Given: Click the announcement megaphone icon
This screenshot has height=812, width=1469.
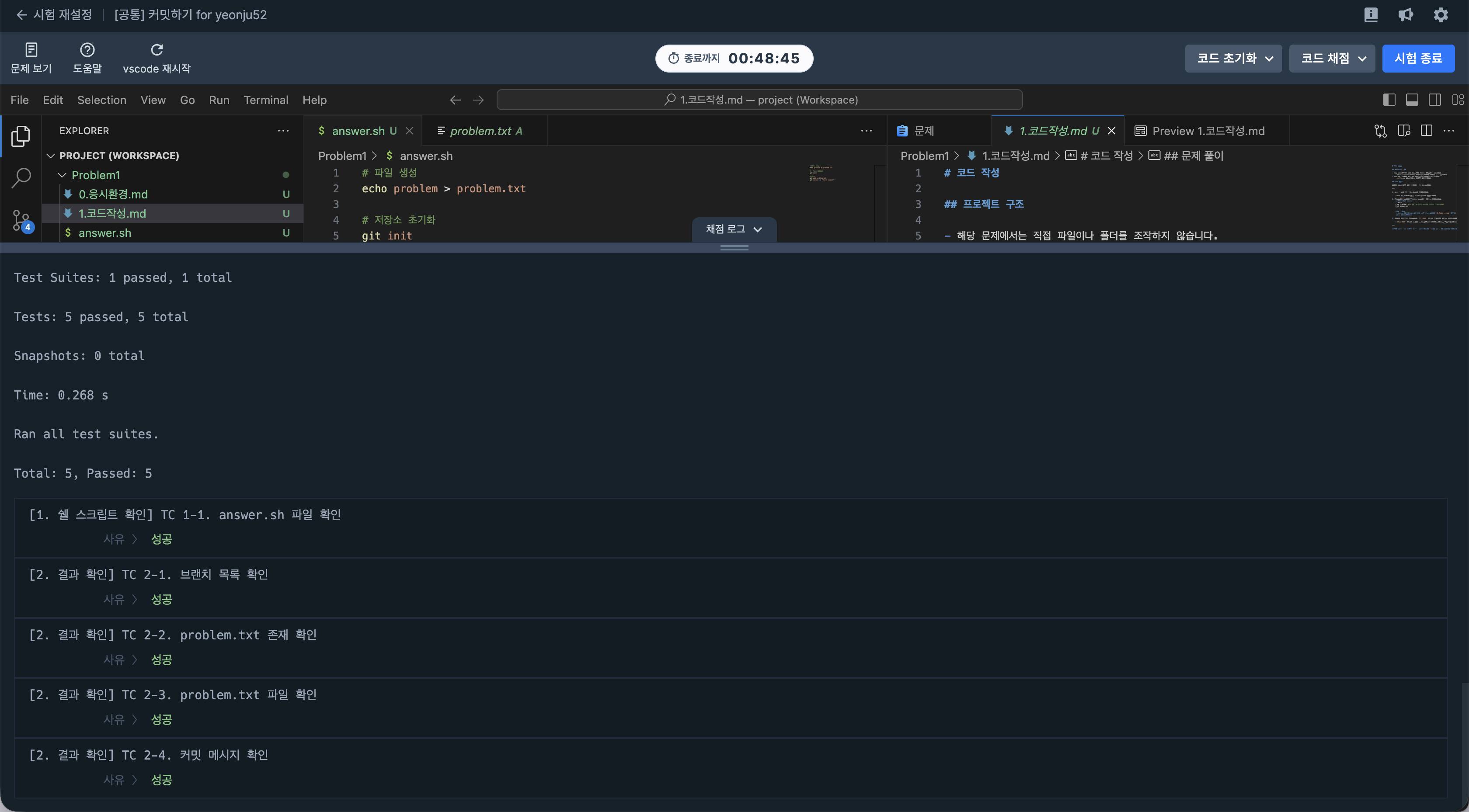Looking at the screenshot, I should [x=1406, y=15].
